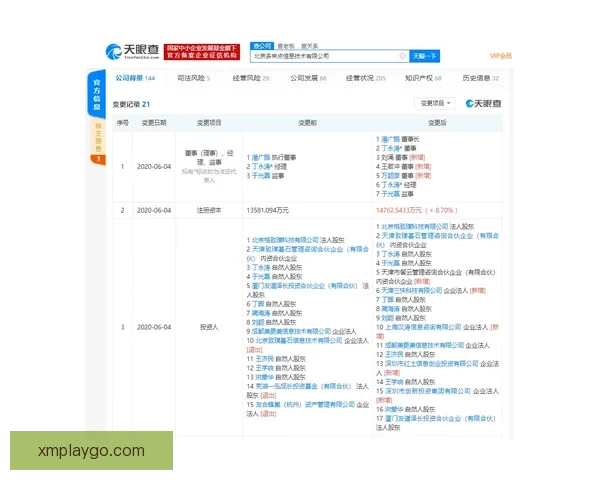The width and height of the screenshot is (600, 480).
Task: Click the 变更记录 21 section heading
Action: [131, 104]
